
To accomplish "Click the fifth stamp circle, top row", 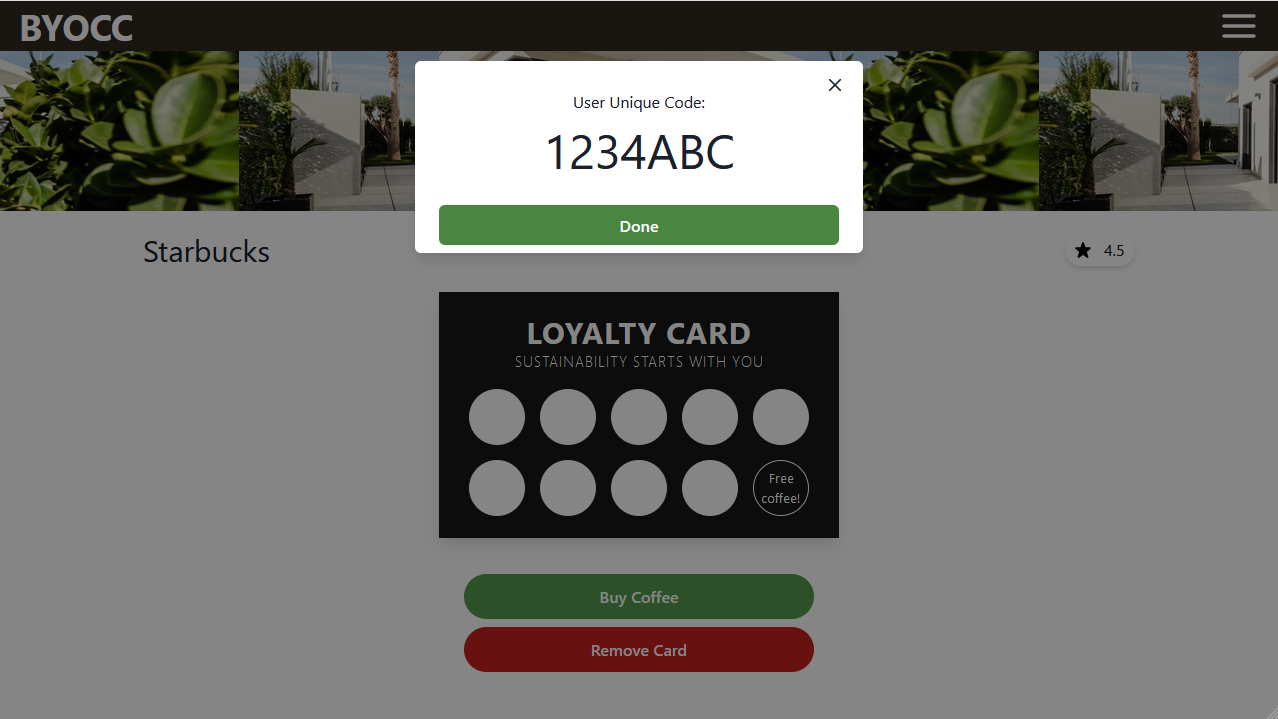I will click(x=781, y=417).
